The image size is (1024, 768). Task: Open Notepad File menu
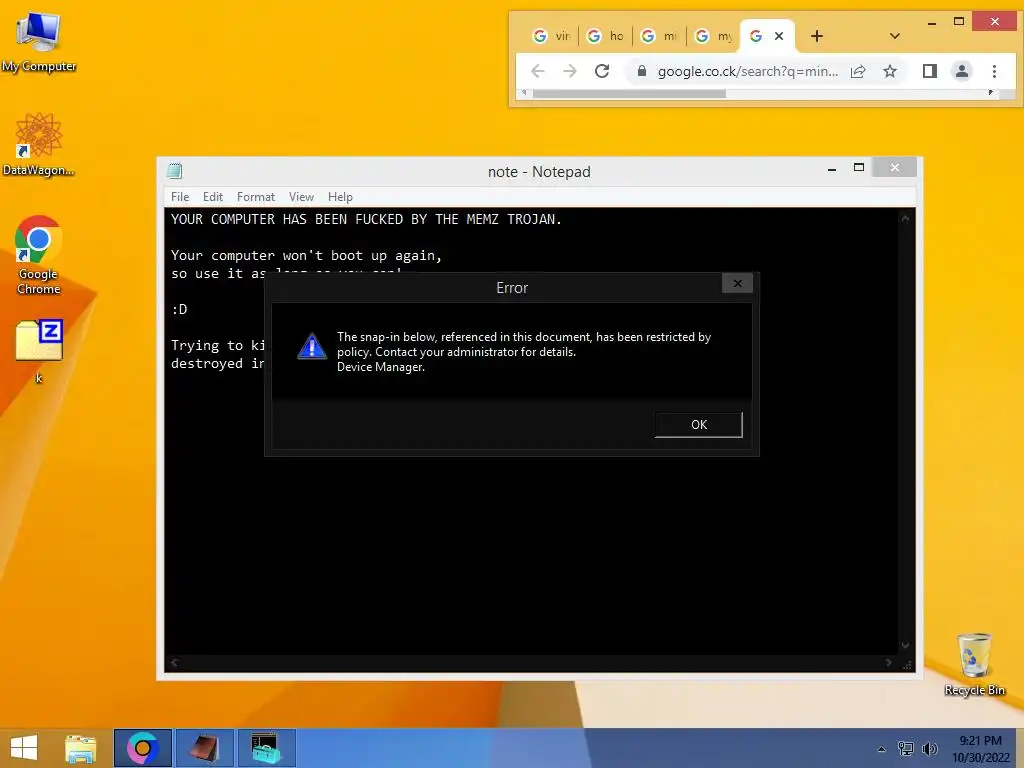tap(180, 197)
